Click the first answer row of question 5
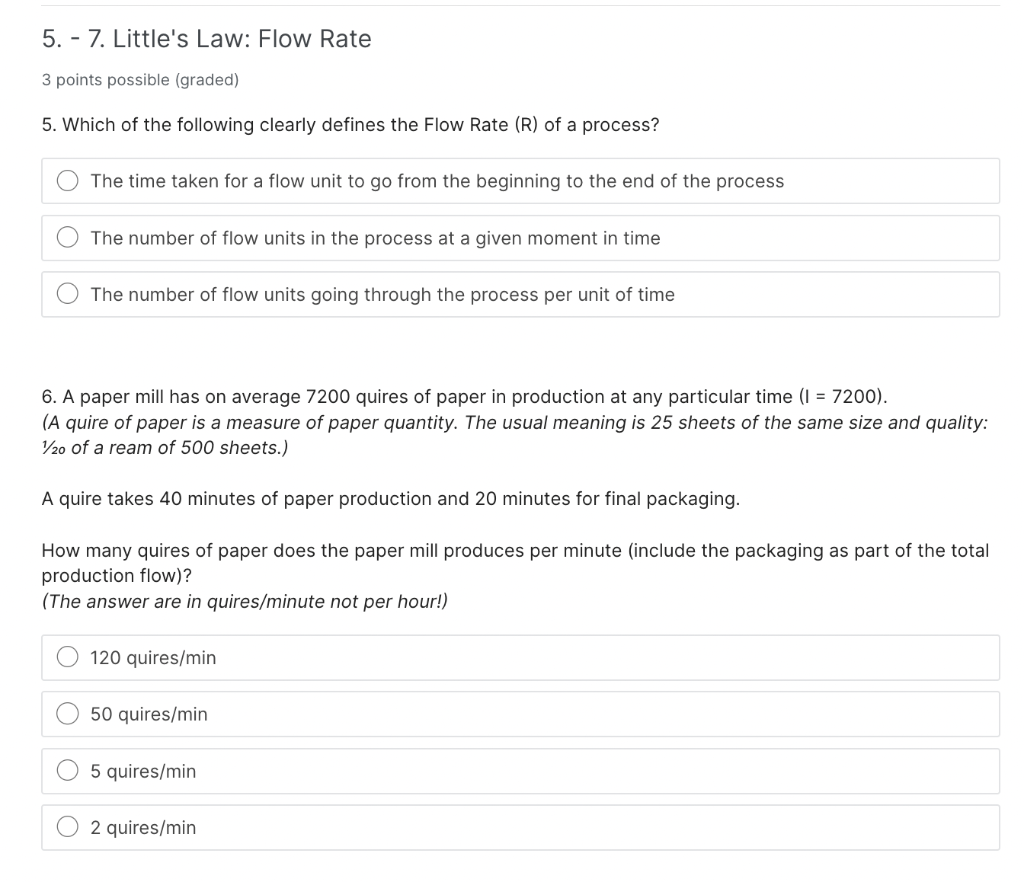The image size is (1024, 882). (x=520, y=180)
